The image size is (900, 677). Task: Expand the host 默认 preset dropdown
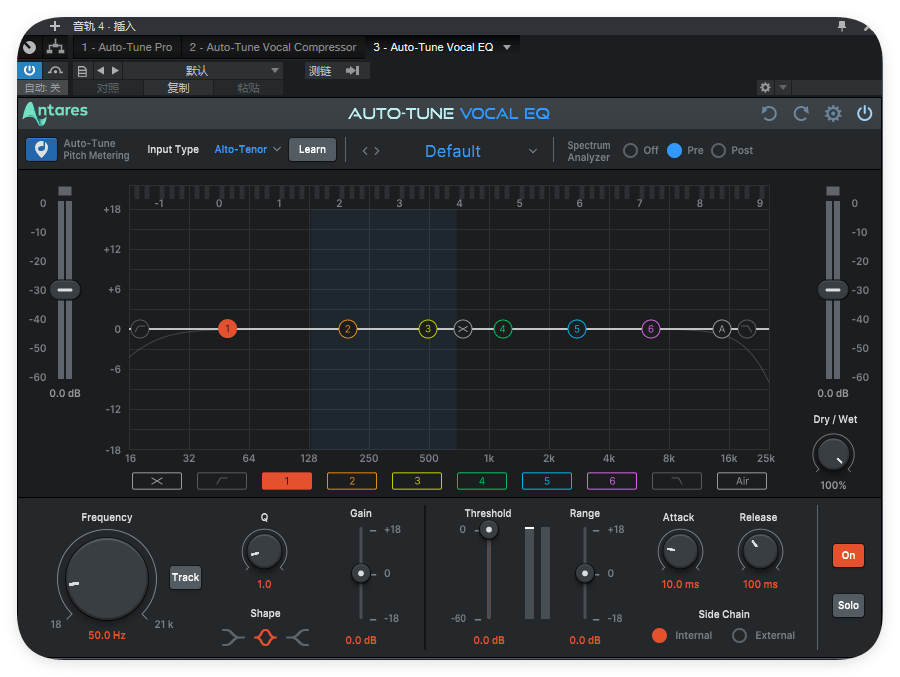(x=275, y=71)
